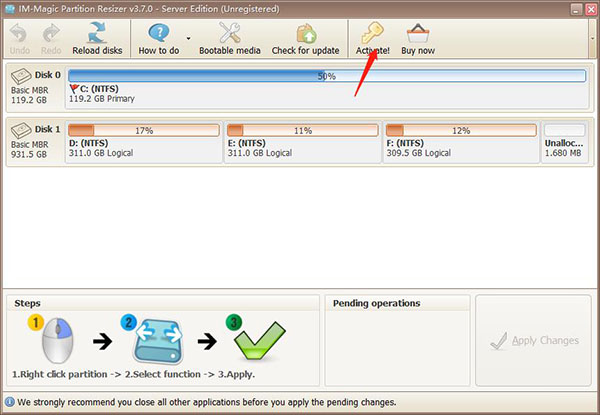Viewport: 600px width, 415px height.
Task: Open the Buy now basket
Action: [x=419, y=32]
